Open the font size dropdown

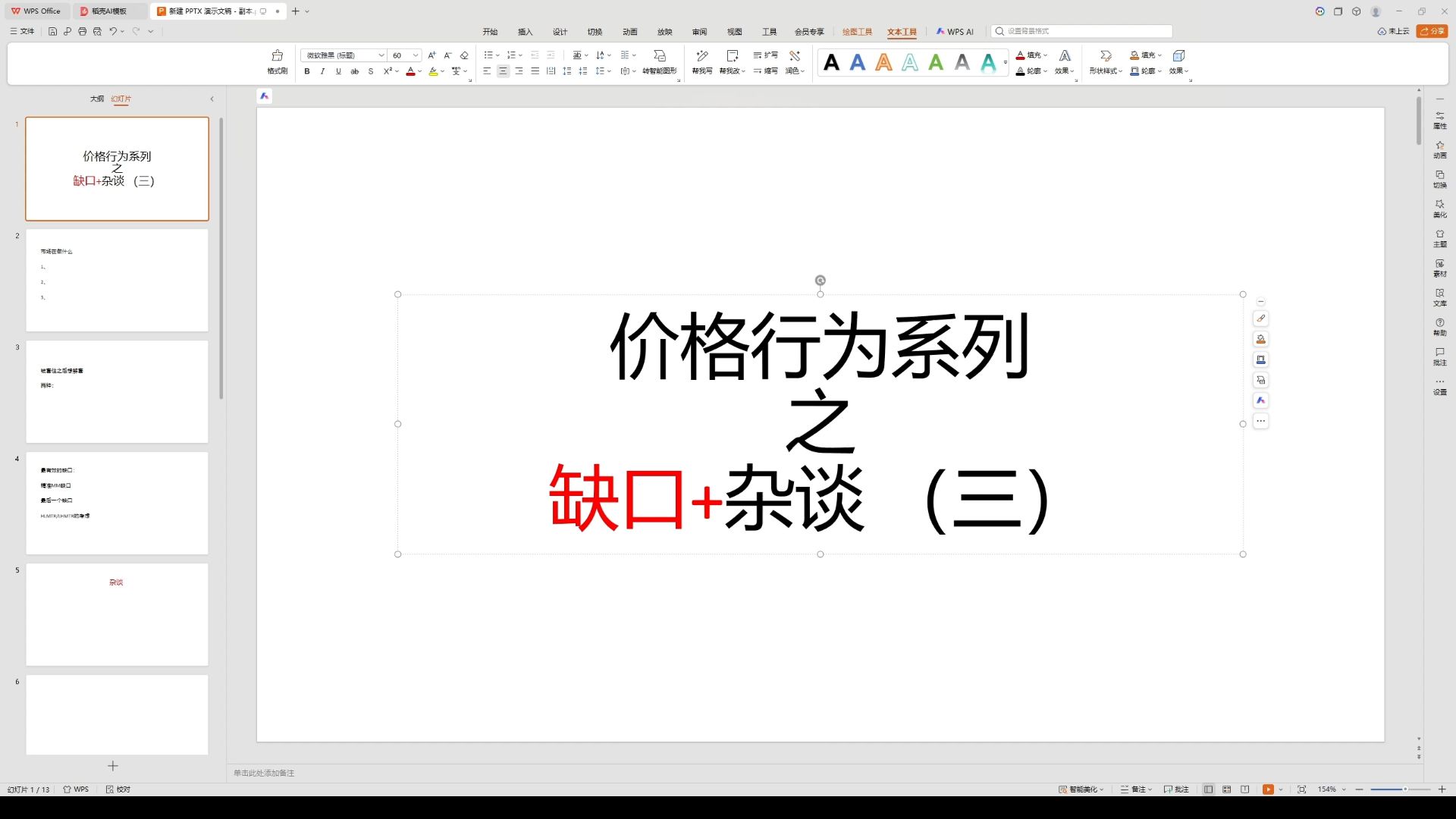pos(416,55)
